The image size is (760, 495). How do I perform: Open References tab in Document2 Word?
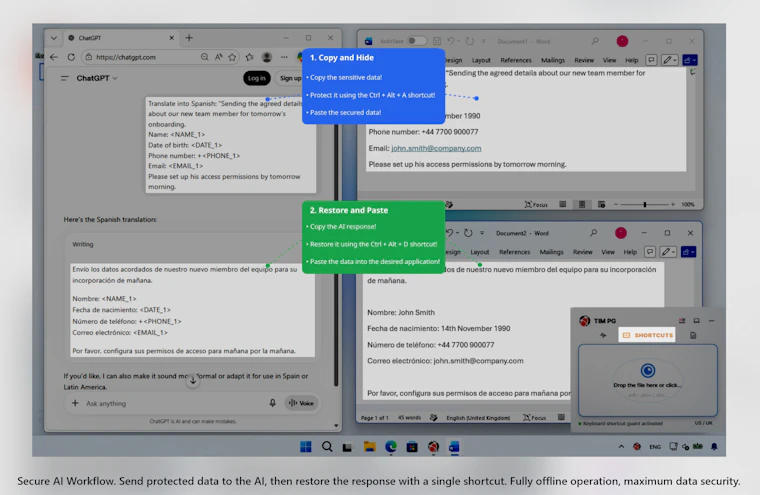[x=514, y=252]
